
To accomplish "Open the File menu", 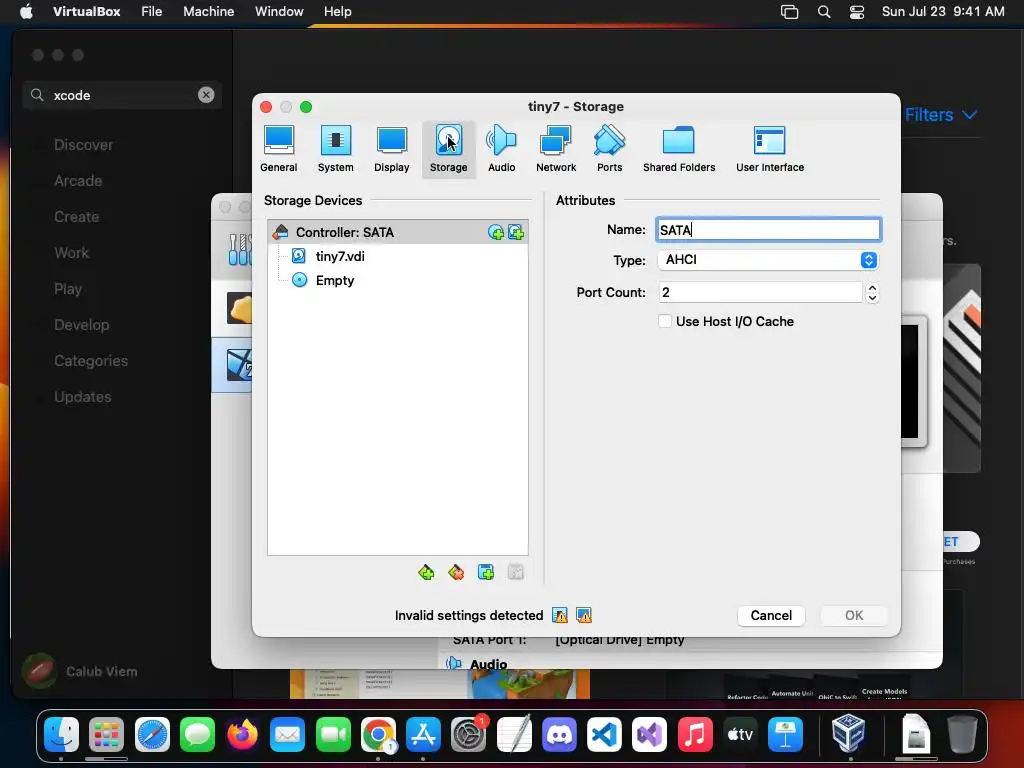I will click(152, 12).
